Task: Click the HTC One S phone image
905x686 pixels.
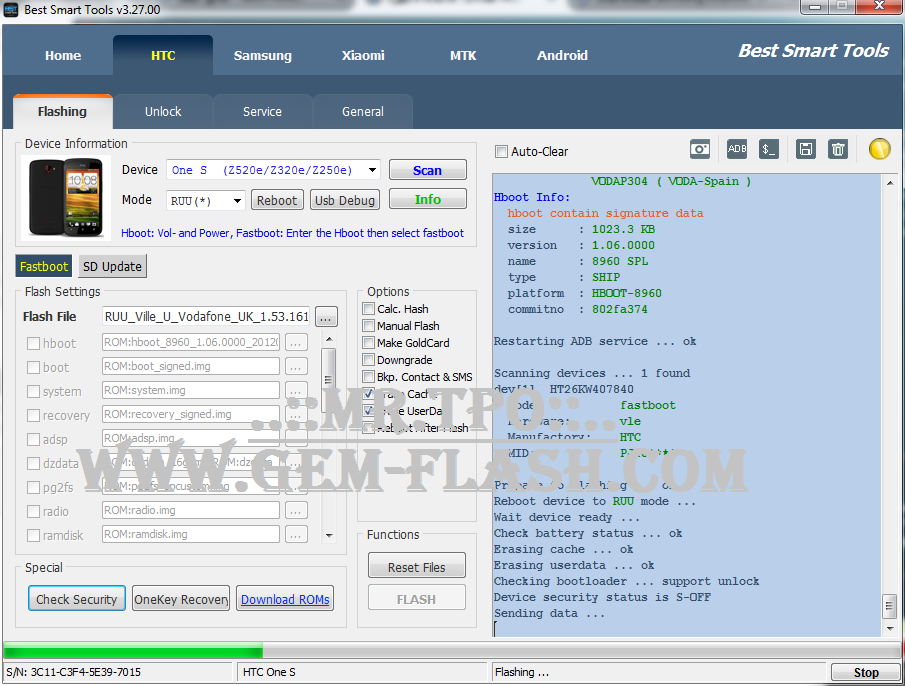Action: click(x=66, y=197)
